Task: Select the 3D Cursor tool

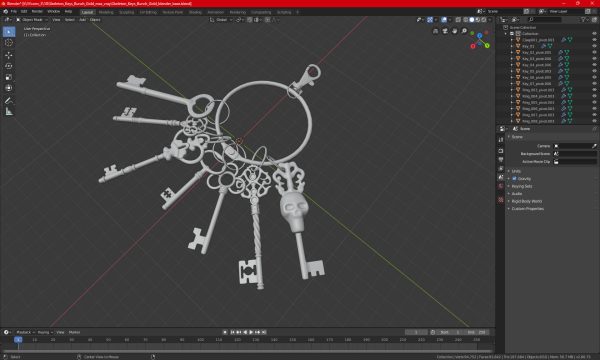Action: coord(9,43)
